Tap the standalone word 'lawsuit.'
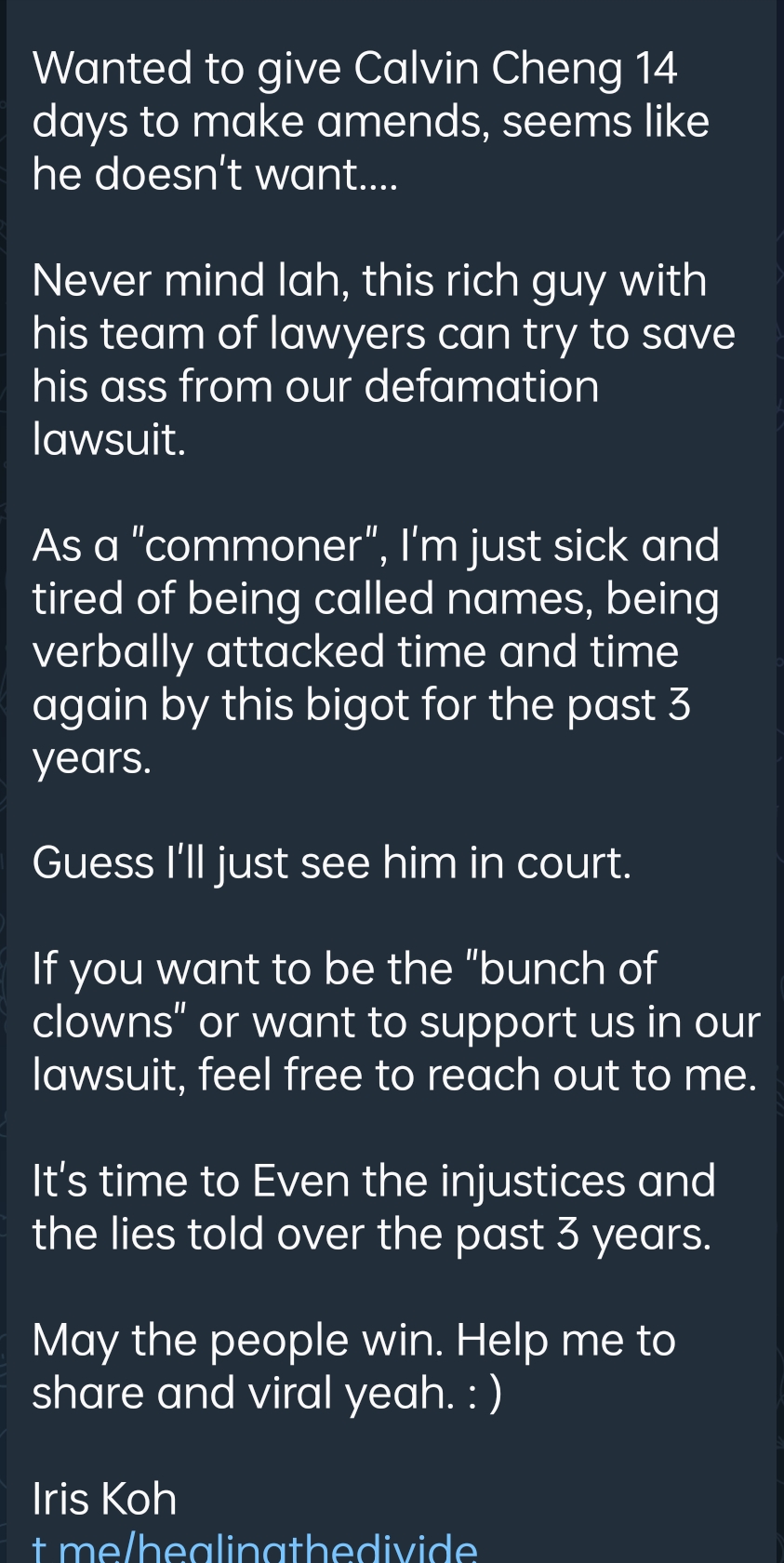The height and width of the screenshot is (1563, 784). coord(110,439)
